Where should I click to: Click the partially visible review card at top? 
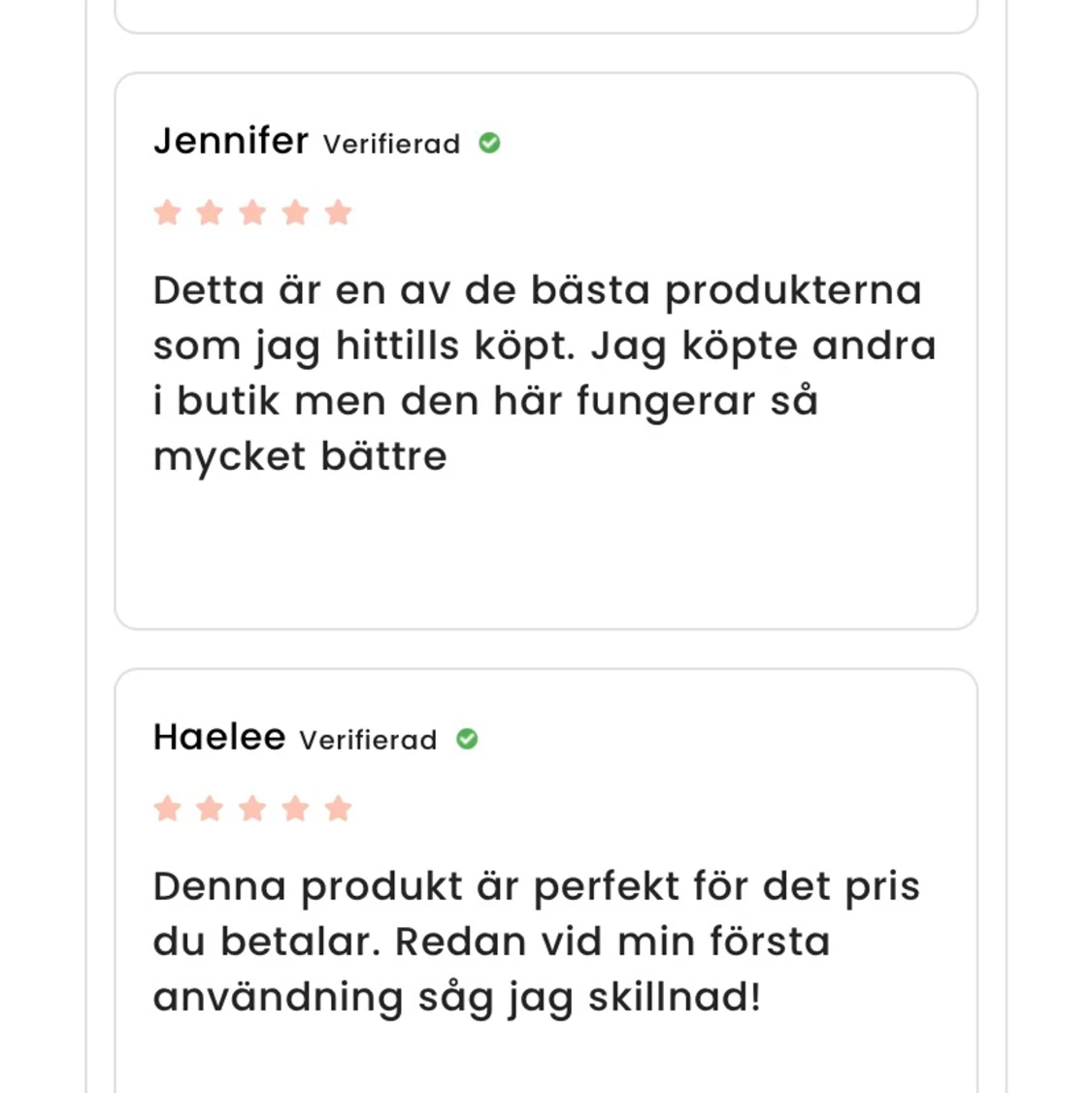pyautogui.click(x=546, y=16)
